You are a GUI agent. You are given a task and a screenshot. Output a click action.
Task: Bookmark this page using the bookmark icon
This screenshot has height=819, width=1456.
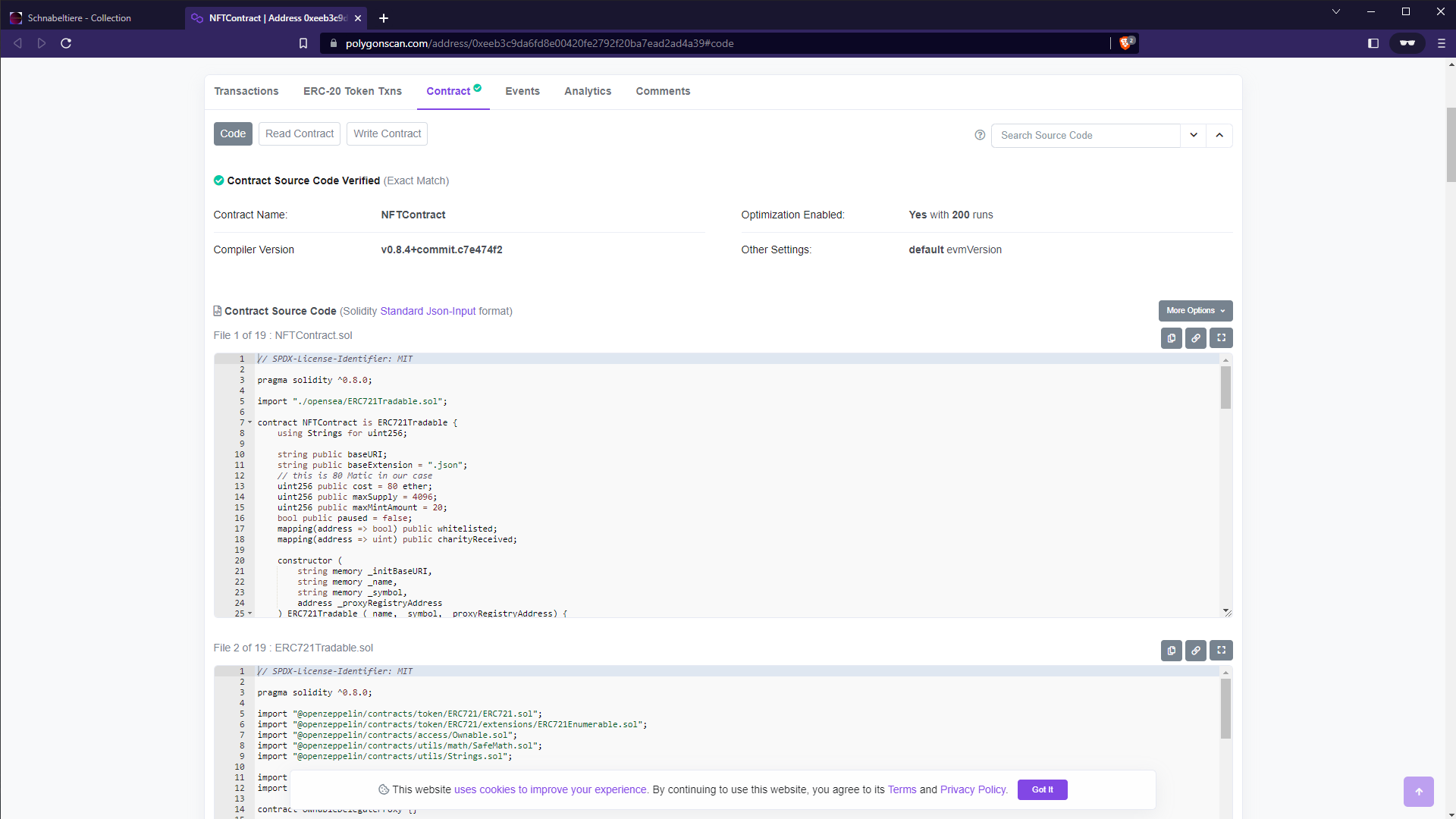point(303,43)
